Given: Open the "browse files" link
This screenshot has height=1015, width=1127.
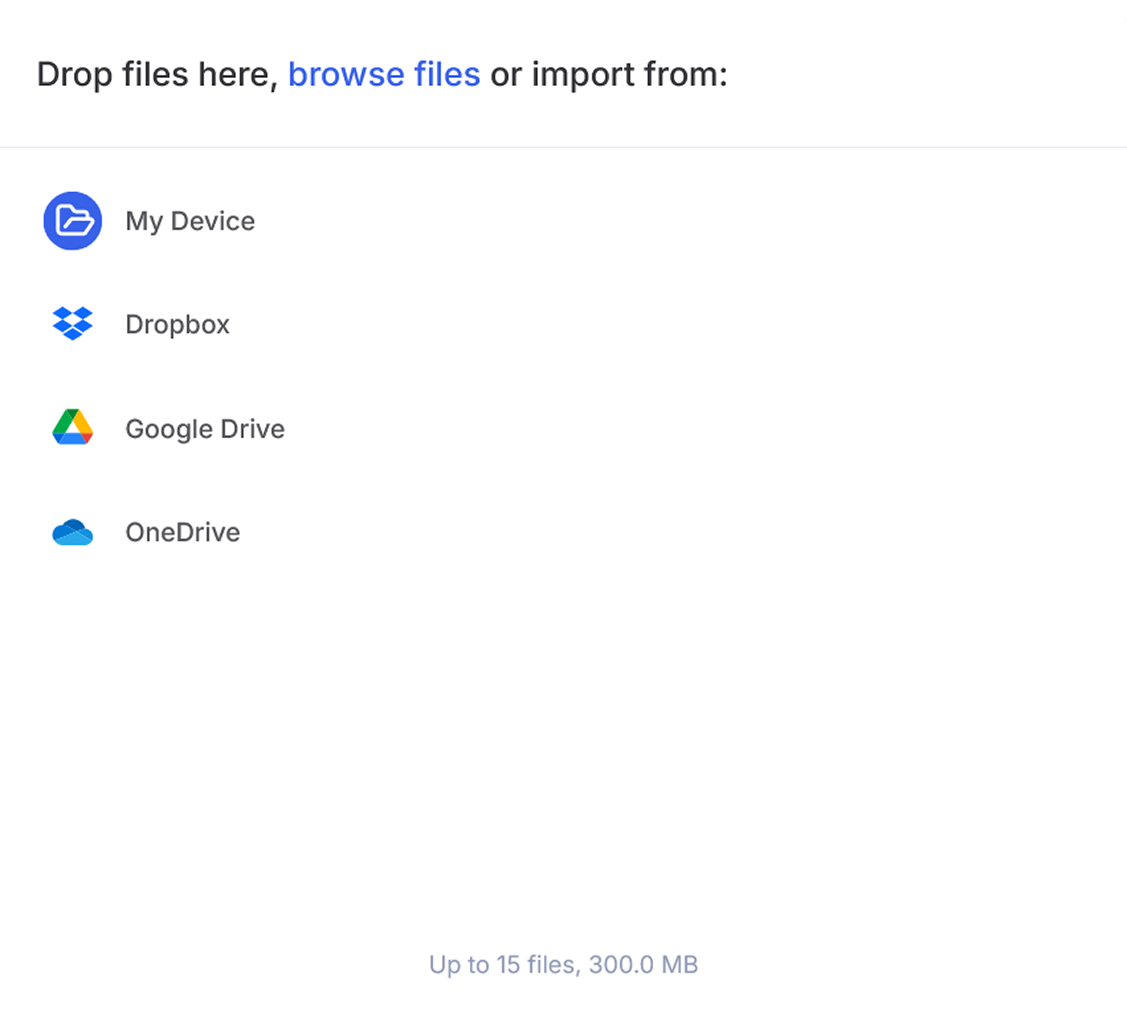Looking at the screenshot, I should [384, 75].
